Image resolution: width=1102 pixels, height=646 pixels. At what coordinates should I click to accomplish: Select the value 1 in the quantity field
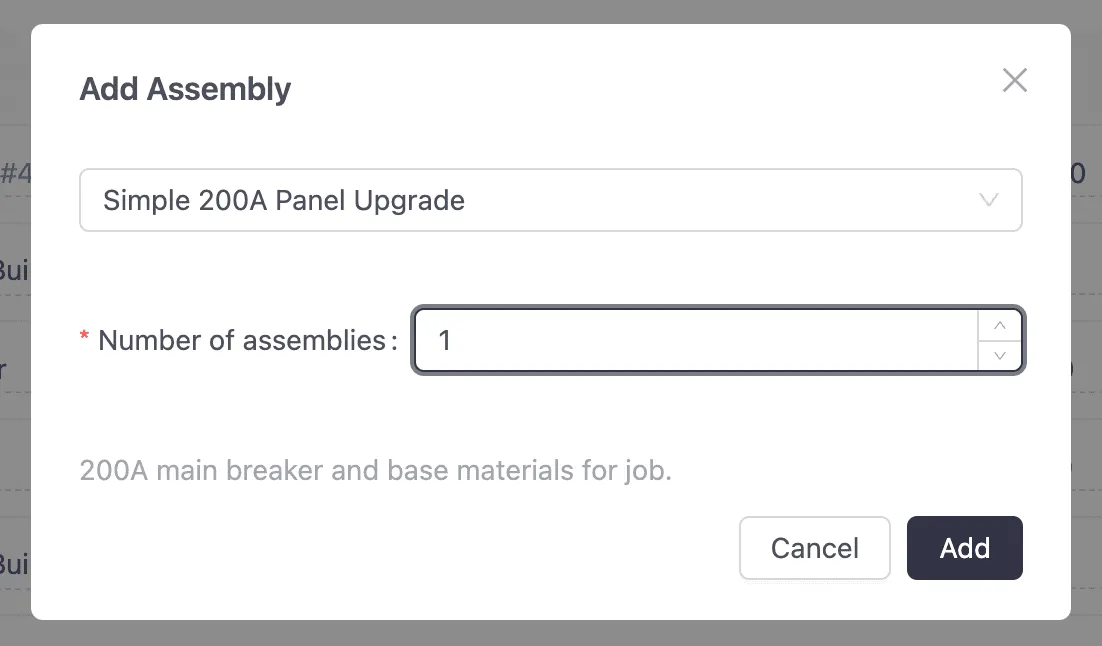pos(444,340)
